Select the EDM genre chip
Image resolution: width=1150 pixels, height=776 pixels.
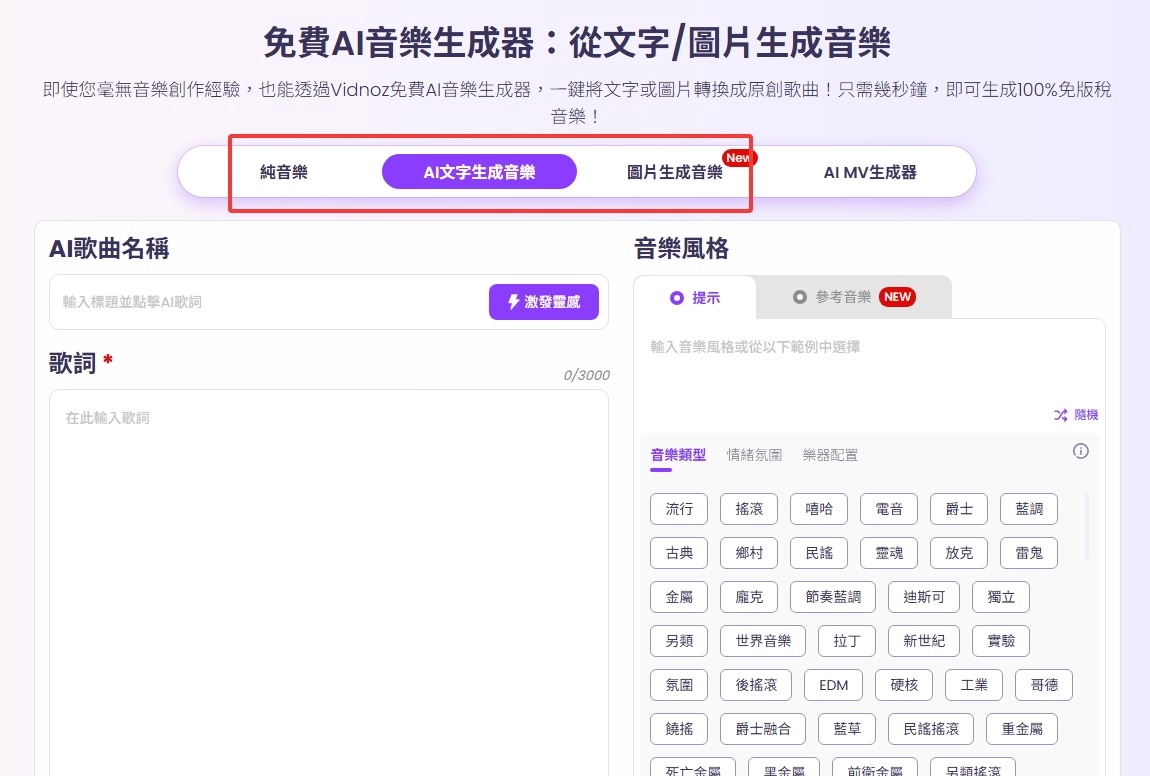(833, 684)
